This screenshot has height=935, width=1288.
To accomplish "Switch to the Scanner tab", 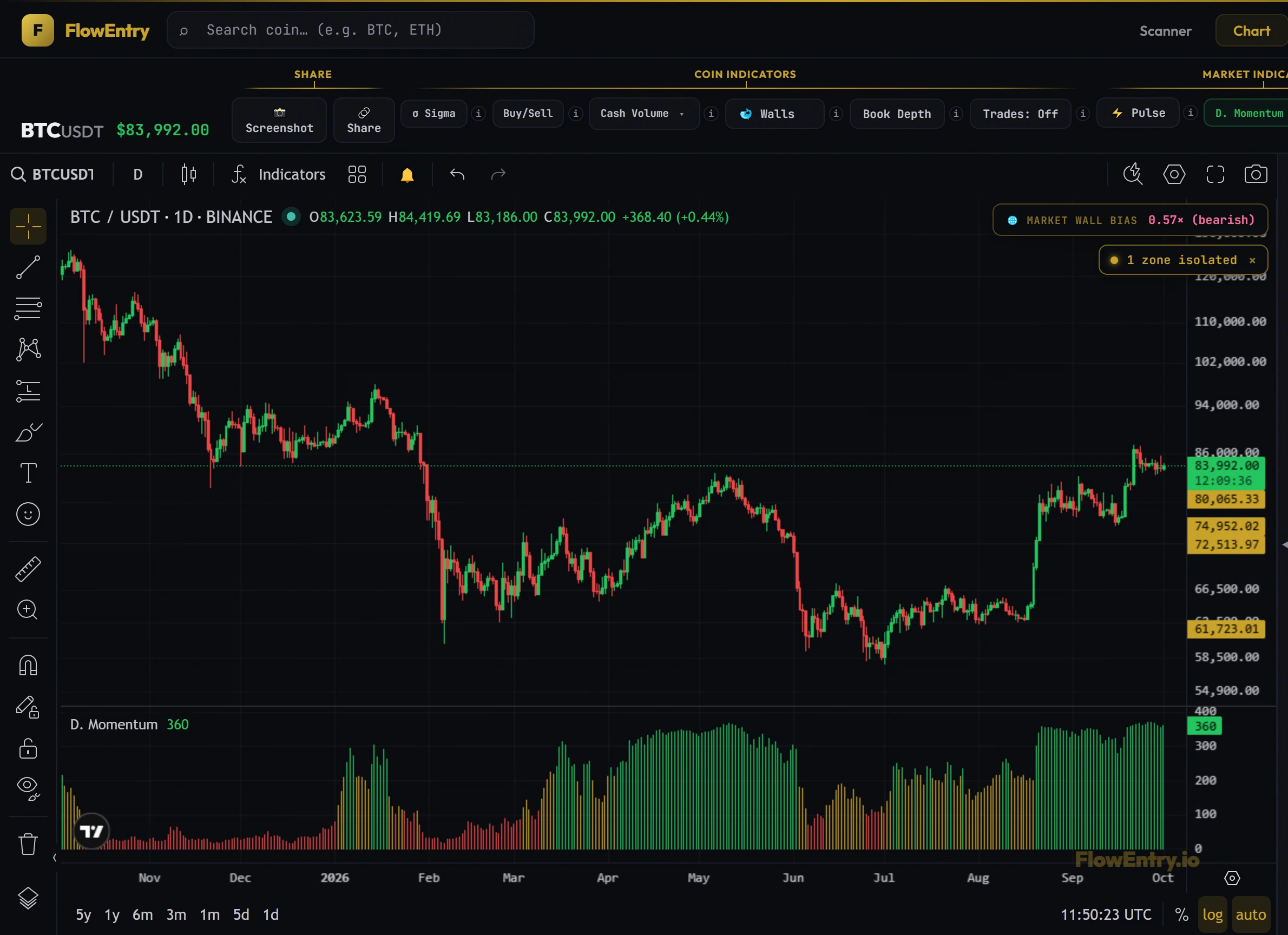I will [1165, 31].
